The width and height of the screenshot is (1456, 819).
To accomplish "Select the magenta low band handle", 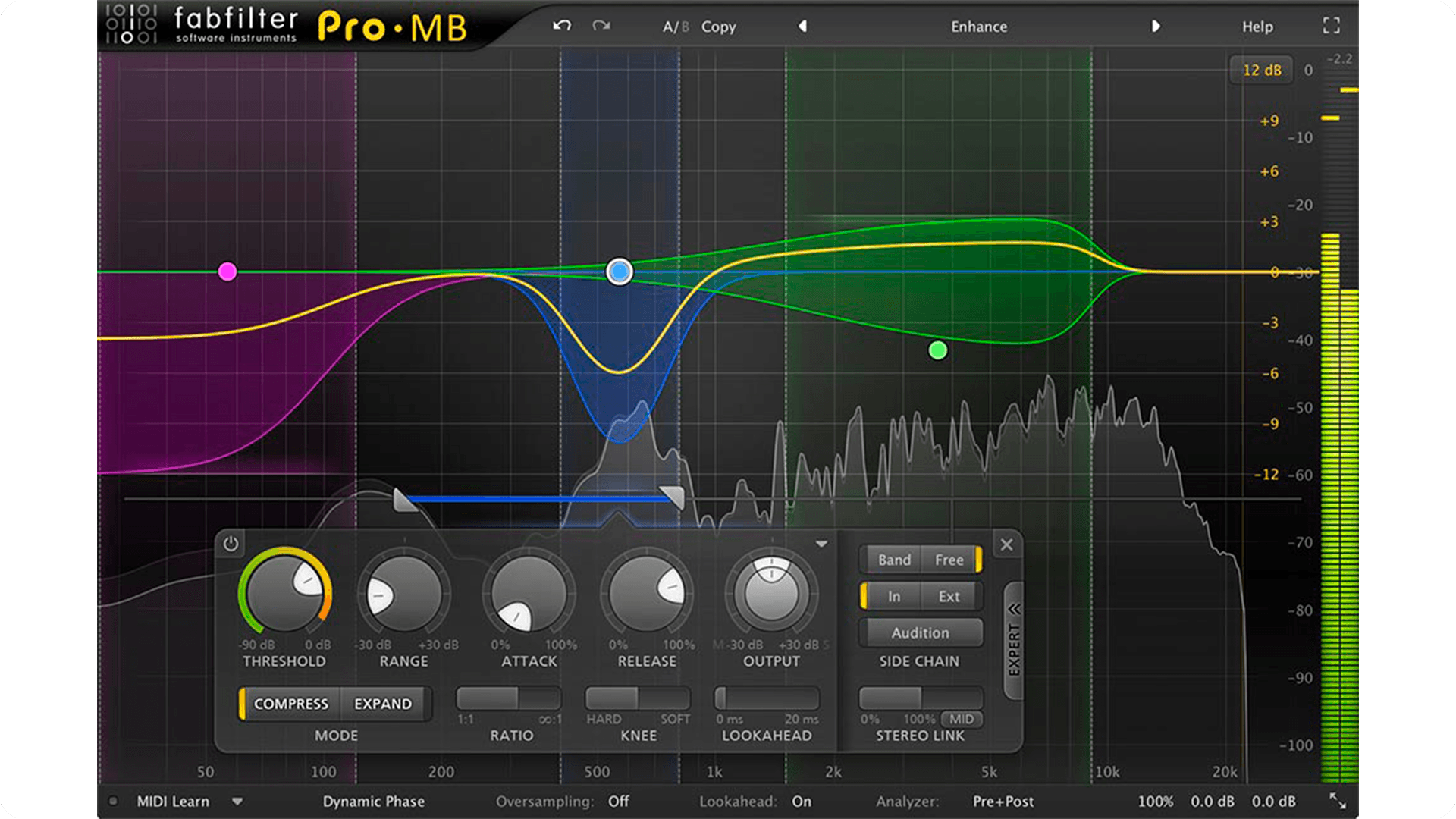I will coord(227,271).
